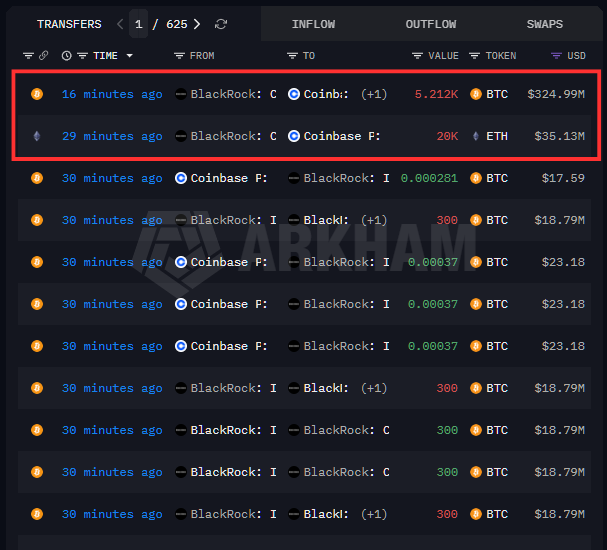Image resolution: width=607 pixels, height=550 pixels.
Task: Select BTC token label in 0.000281 row
Action: [x=497, y=178]
